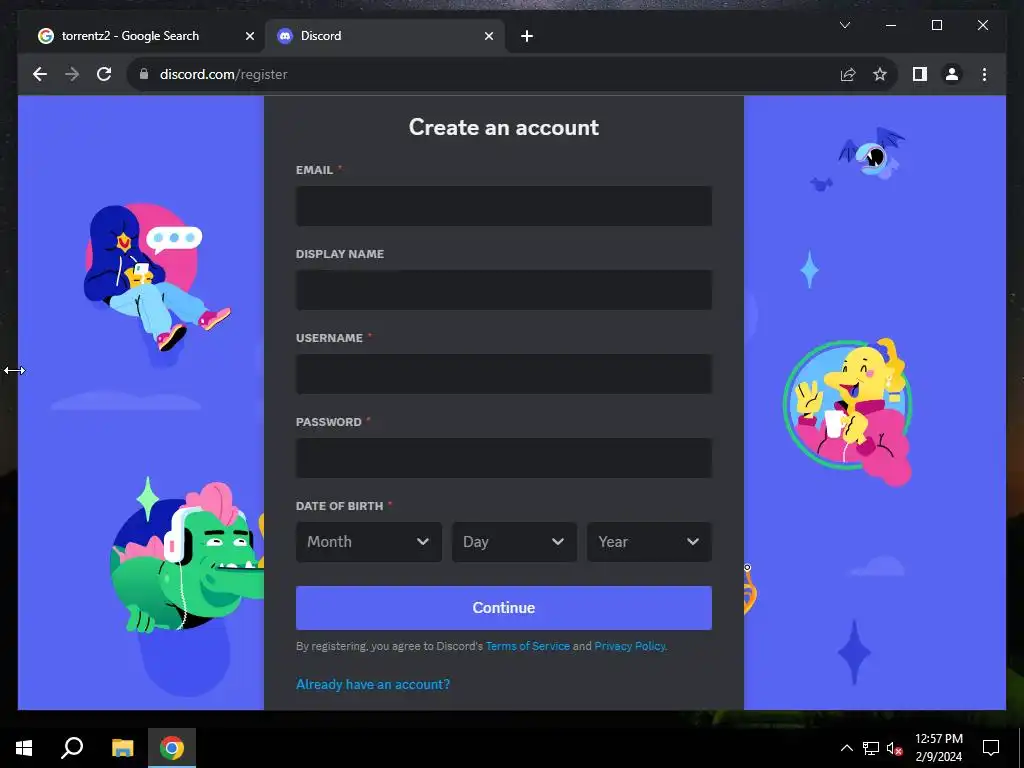
Task: Open Windows taskbar search
Action: click(72, 748)
